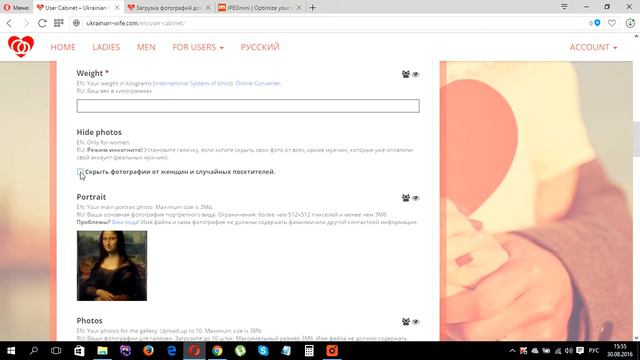Go to HOME page

click(63, 47)
